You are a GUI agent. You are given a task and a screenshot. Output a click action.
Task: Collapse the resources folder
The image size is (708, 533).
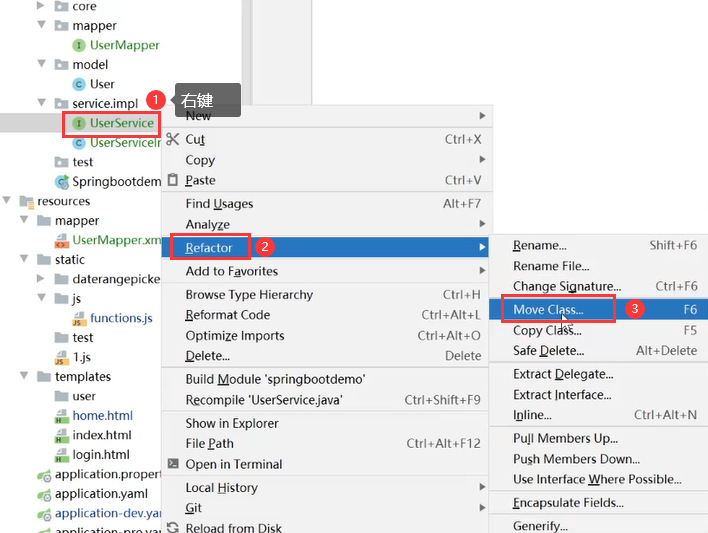(x=7, y=200)
